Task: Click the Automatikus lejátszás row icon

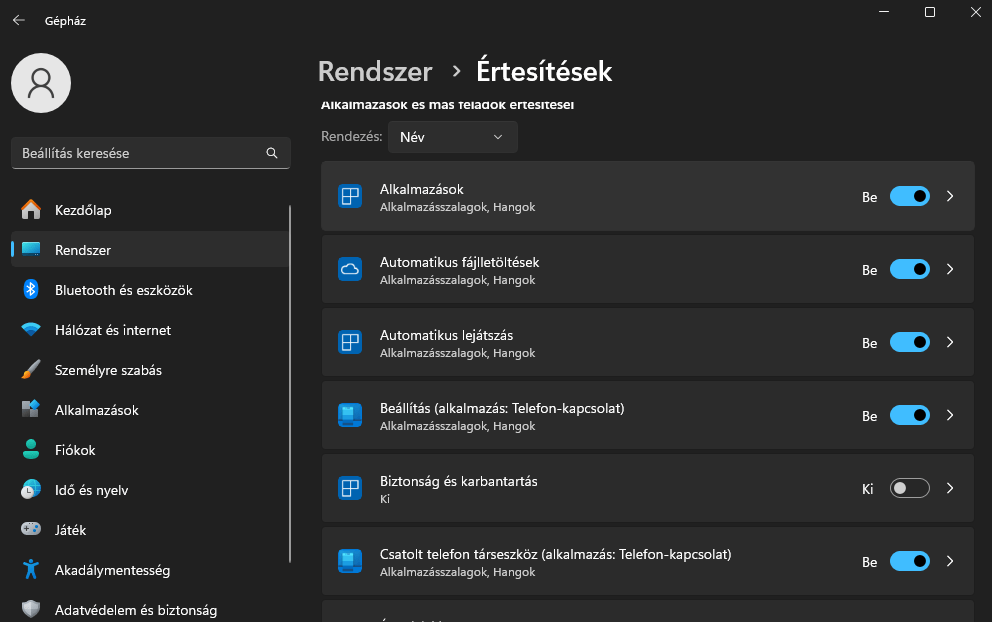Action: click(x=350, y=342)
